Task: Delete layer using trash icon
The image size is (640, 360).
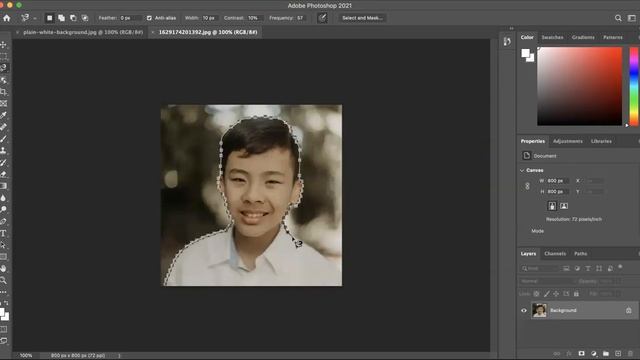Action: click(x=630, y=353)
